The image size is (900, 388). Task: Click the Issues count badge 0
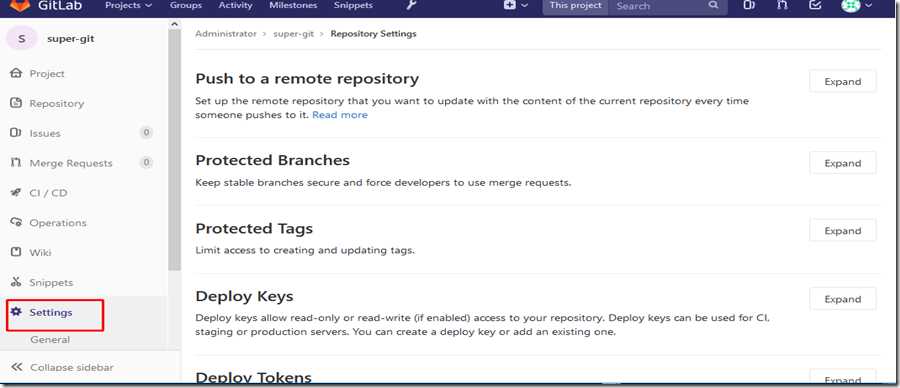pyautogui.click(x=146, y=133)
